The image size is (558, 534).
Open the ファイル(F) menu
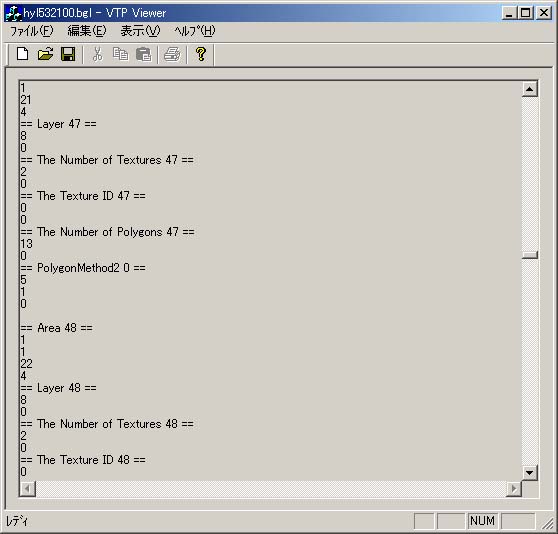point(31,31)
